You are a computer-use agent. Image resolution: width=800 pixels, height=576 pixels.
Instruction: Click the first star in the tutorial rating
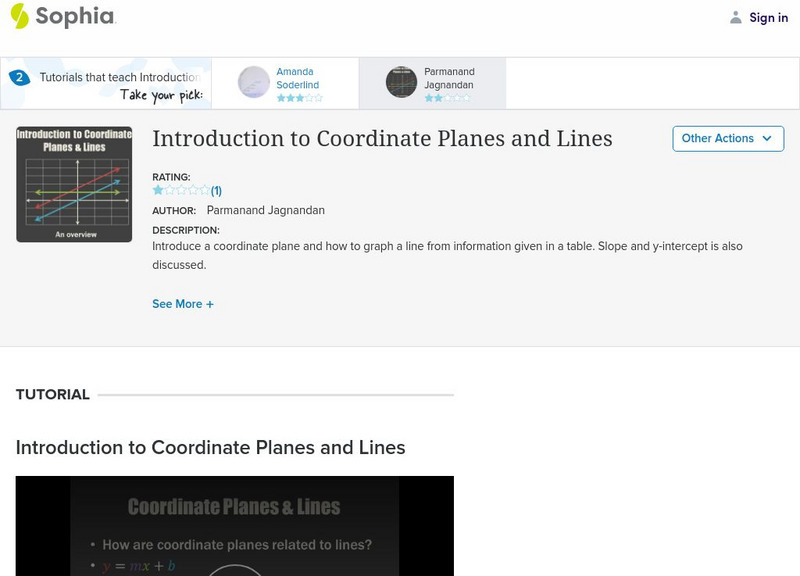(x=158, y=190)
